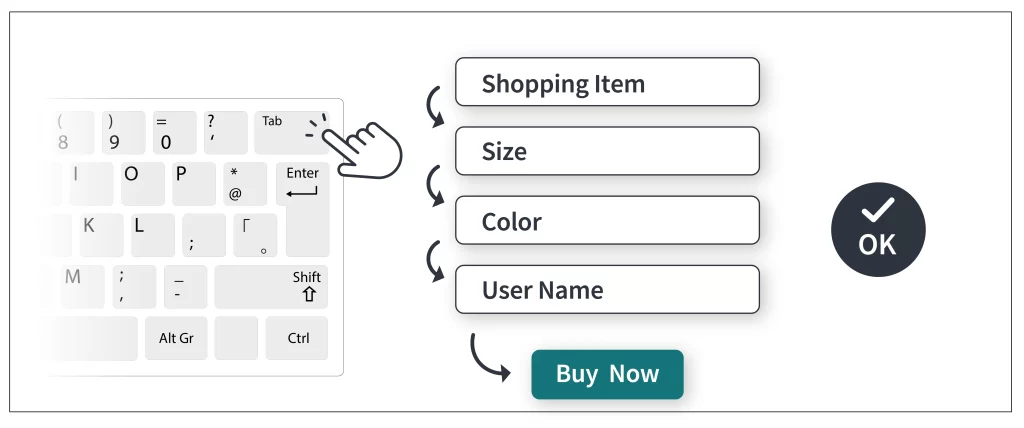Select the Color input field
Image resolution: width=1024 pixels, height=428 pixels.
click(x=607, y=220)
